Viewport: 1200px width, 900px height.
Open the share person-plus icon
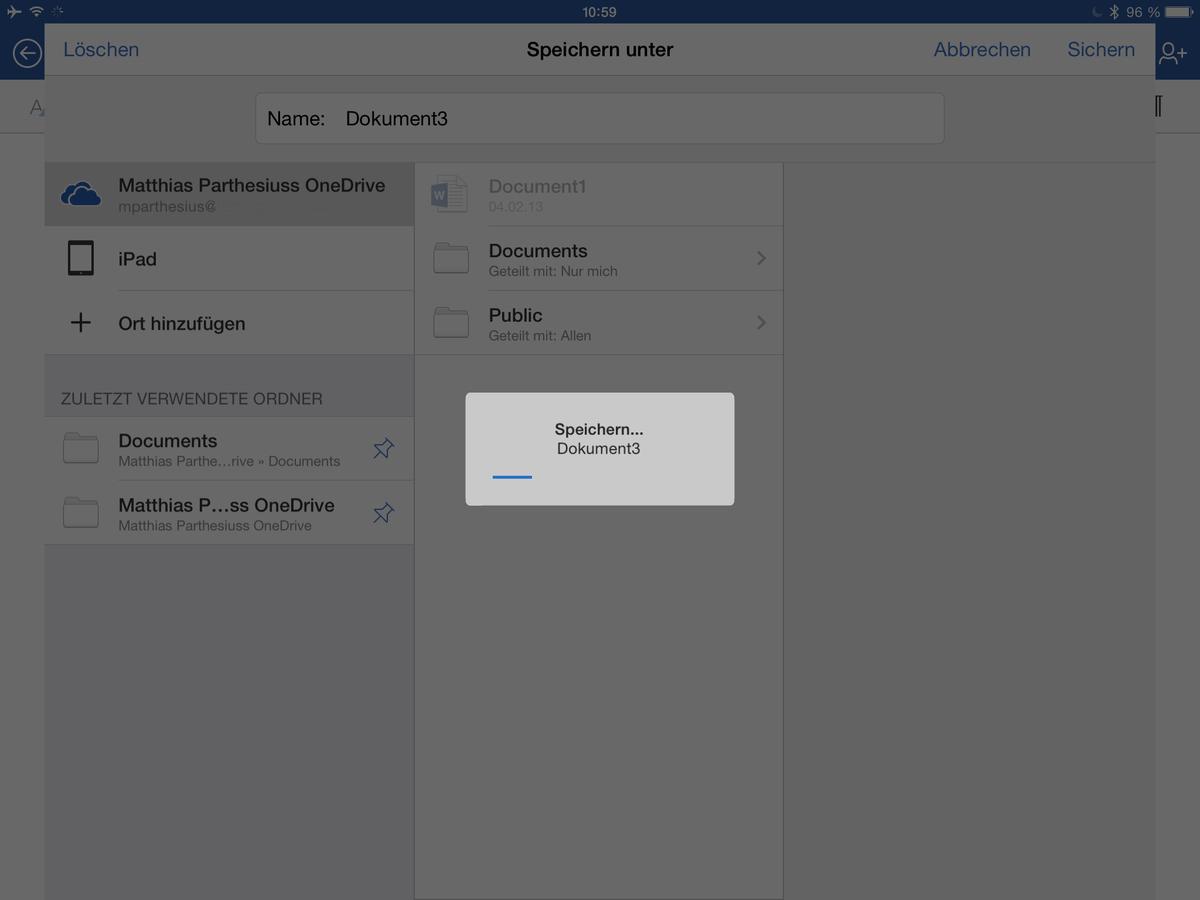coord(1172,52)
